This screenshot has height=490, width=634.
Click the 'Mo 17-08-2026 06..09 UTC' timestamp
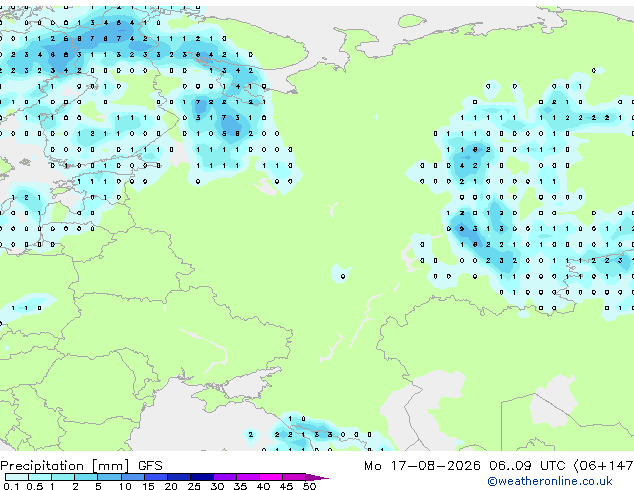465,466
